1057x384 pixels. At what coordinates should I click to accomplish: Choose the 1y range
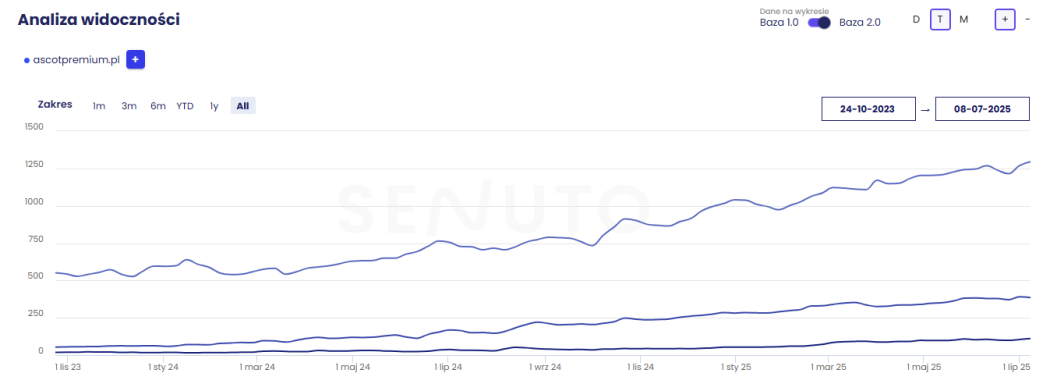[x=214, y=106]
